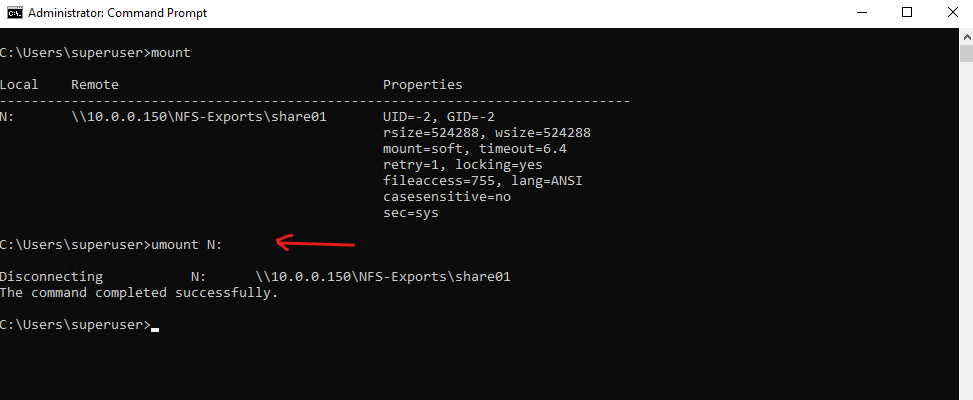Click the 'umount N:' command text

pyautogui.click(x=186, y=245)
